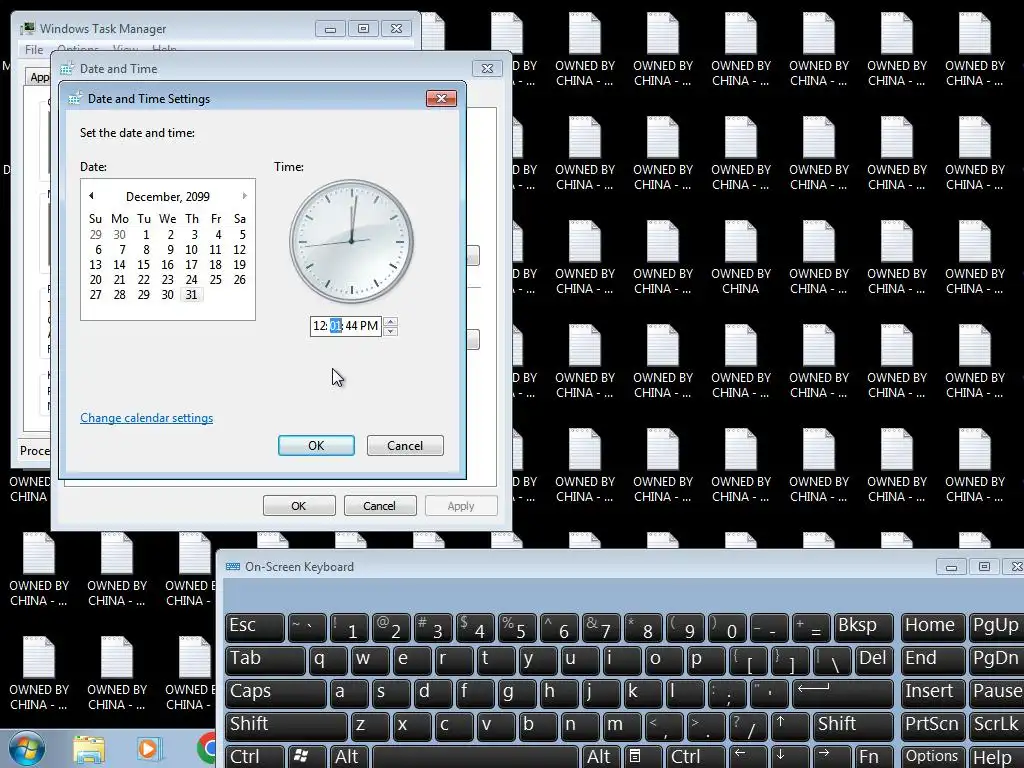The height and width of the screenshot is (768, 1024).
Task: Click the End key on On-Screen Keyboard
Action: click(933, 660)
